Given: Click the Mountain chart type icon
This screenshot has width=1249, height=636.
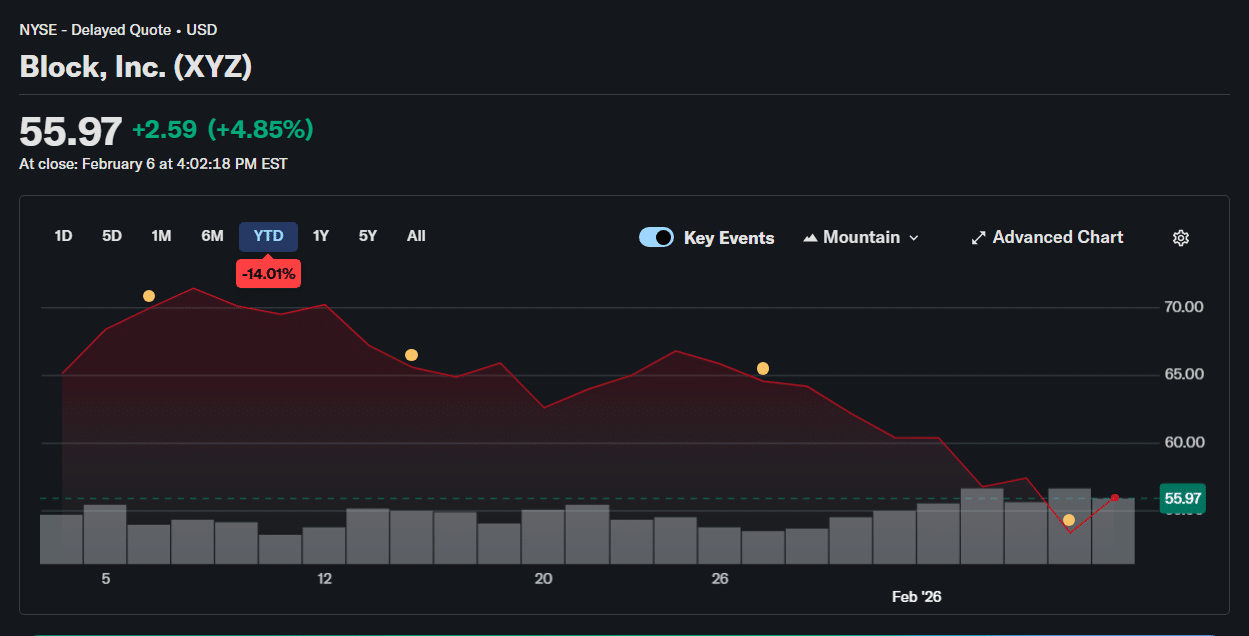Looking at the screenshot, I should [x=810, y=238].
